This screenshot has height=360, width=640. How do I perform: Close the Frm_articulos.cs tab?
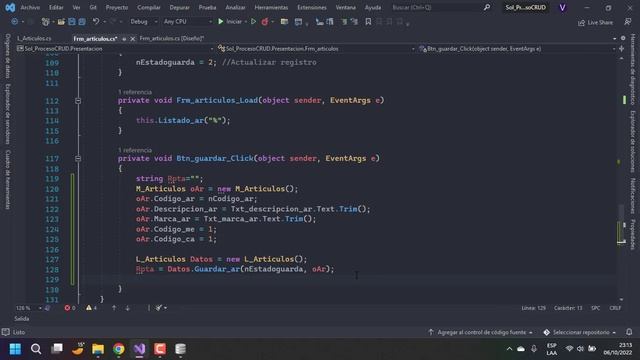click(x=133, y=39)
